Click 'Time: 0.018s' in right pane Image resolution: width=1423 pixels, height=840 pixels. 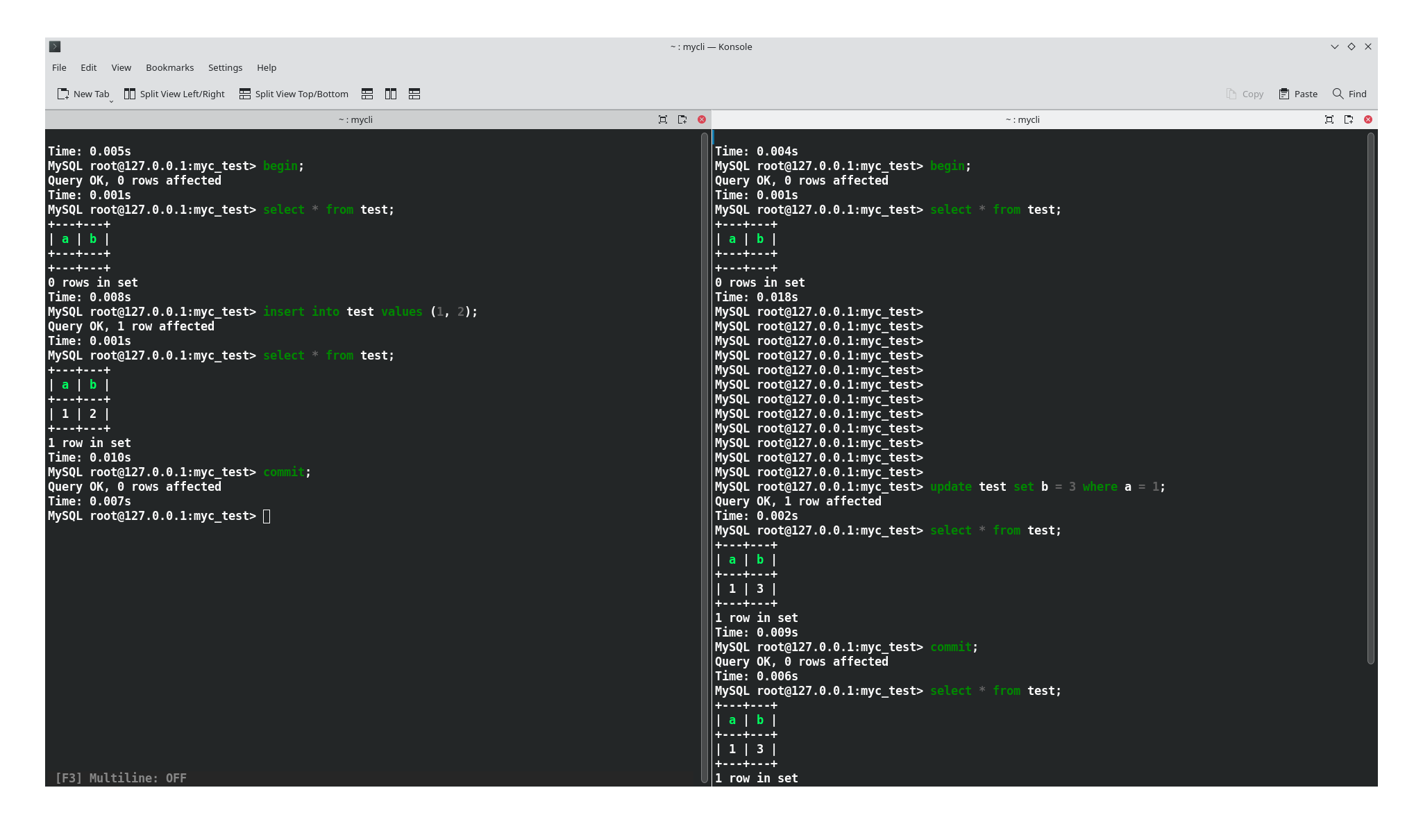coord(757,297)
